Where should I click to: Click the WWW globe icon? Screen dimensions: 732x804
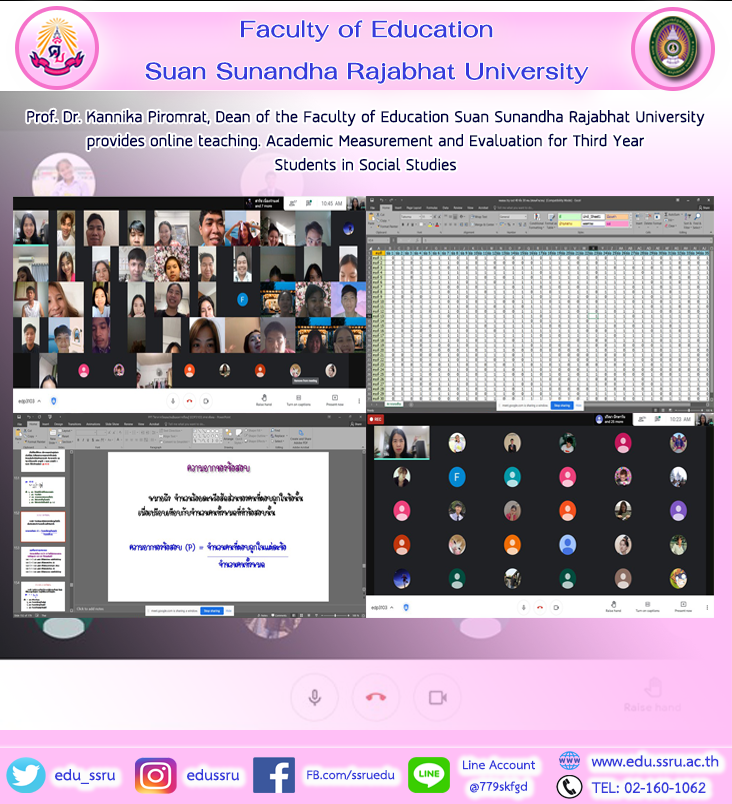(x=569, y=761)
